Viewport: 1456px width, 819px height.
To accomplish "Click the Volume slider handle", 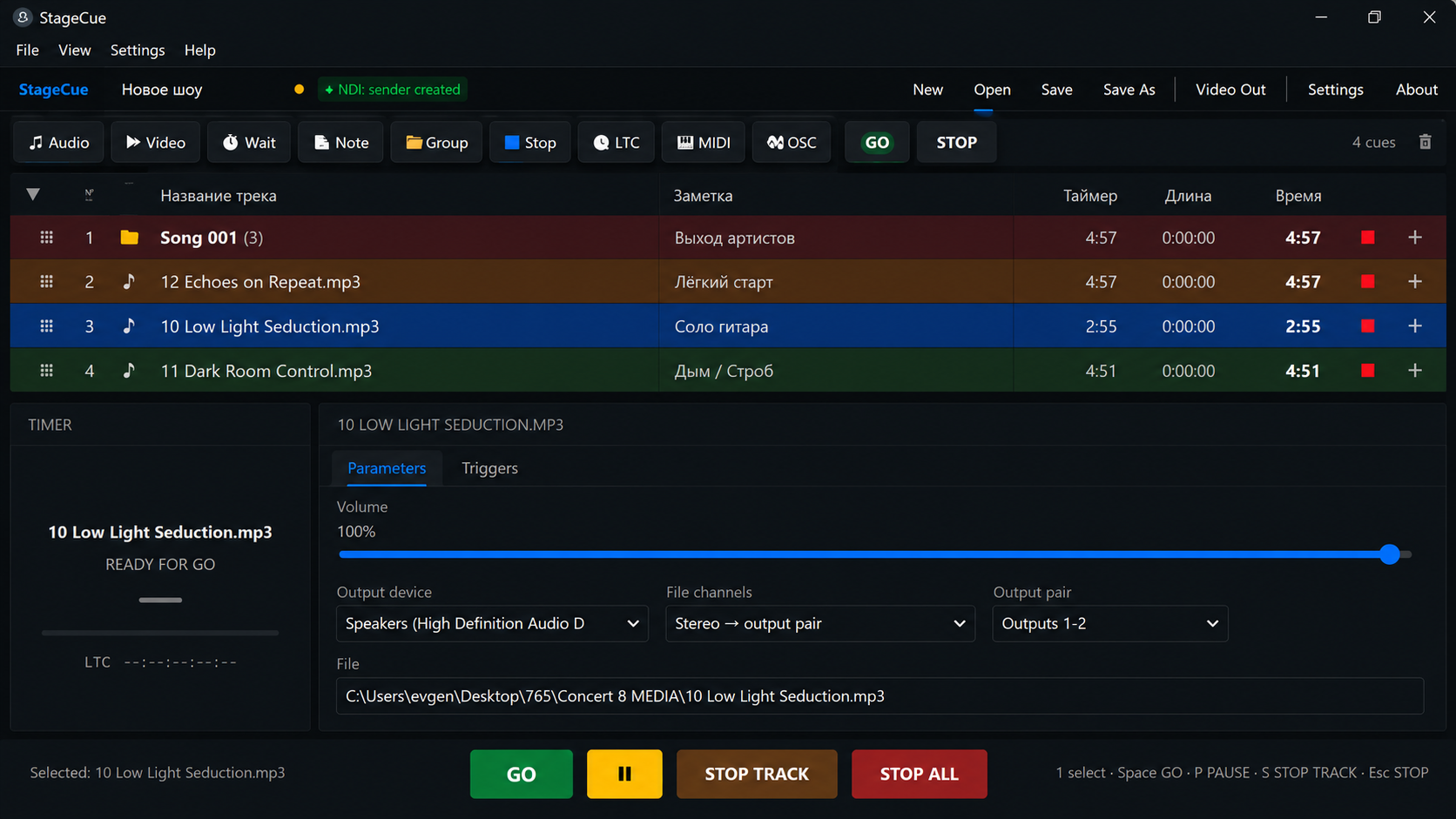I will (1390, 554).
